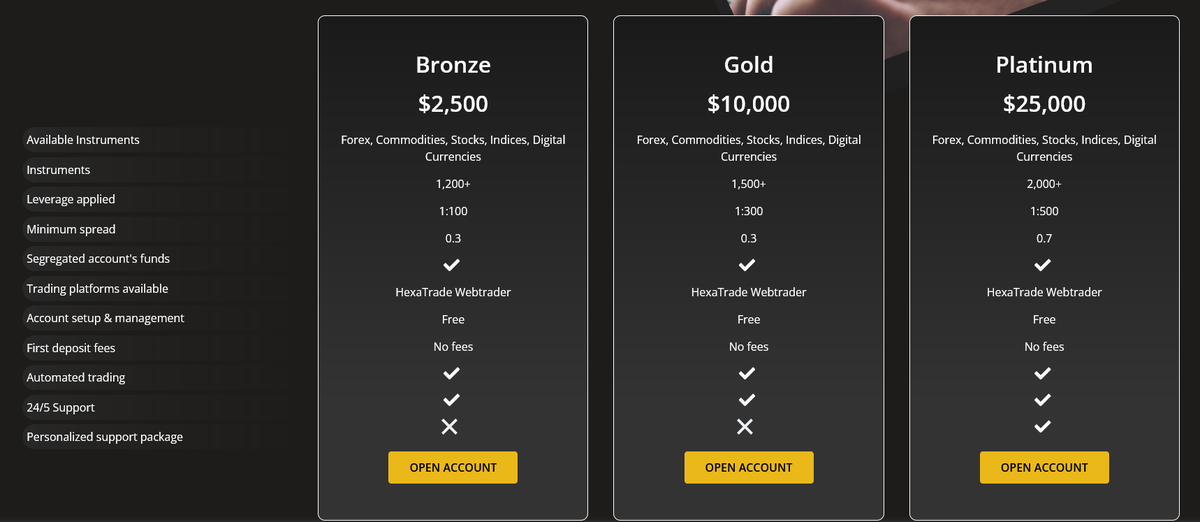Click the Platinum $25,000 price
1200x522 pixels.
1044,104
